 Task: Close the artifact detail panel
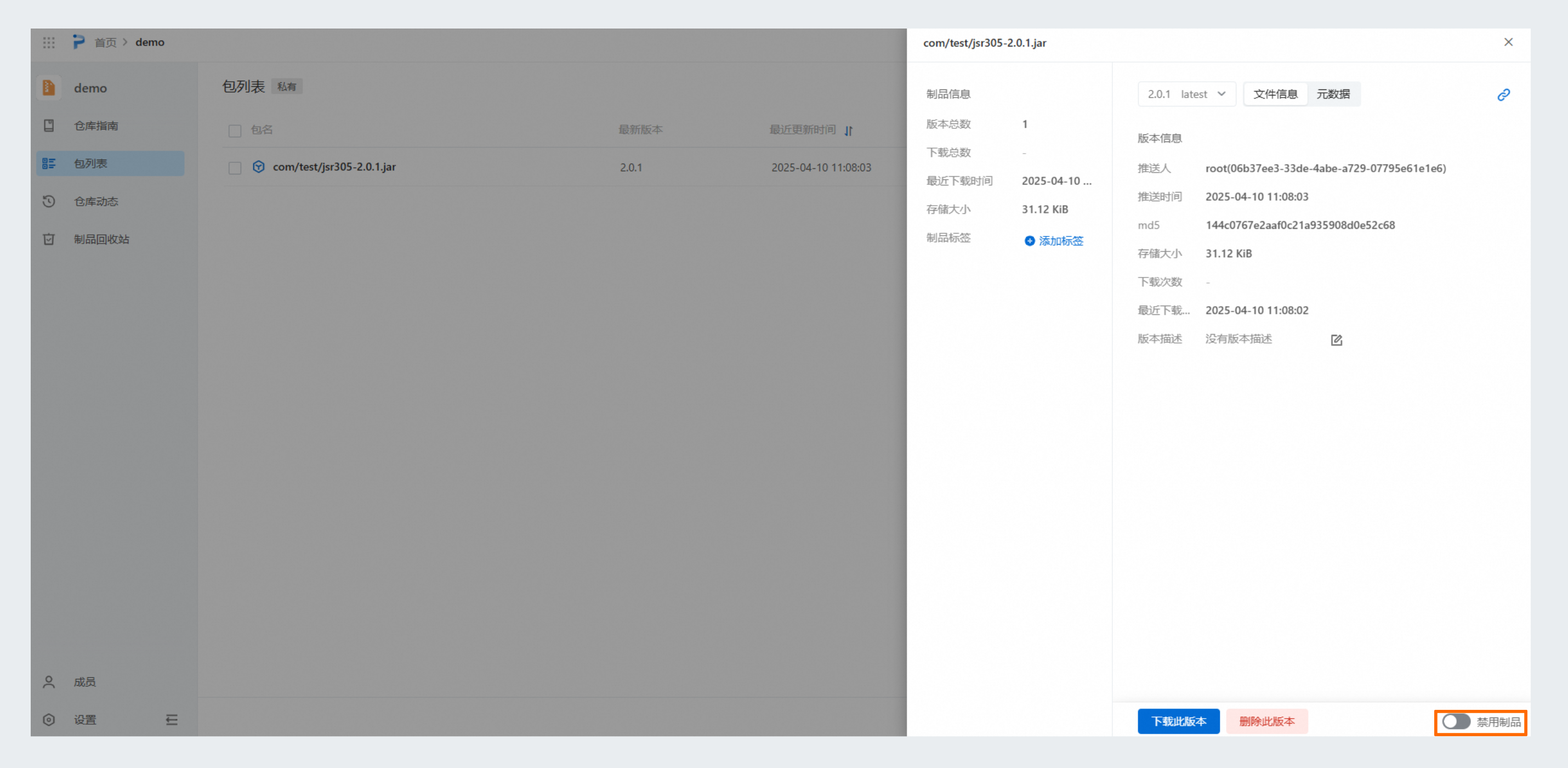click(1508, 43)
